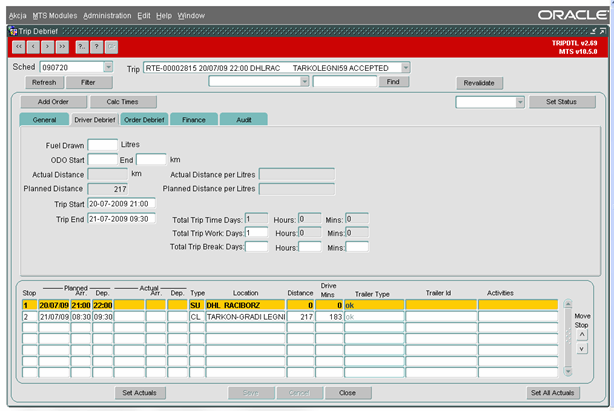Click Total Trip Break Hours field
The image size is (614, 411).
[x=310, y=247]
